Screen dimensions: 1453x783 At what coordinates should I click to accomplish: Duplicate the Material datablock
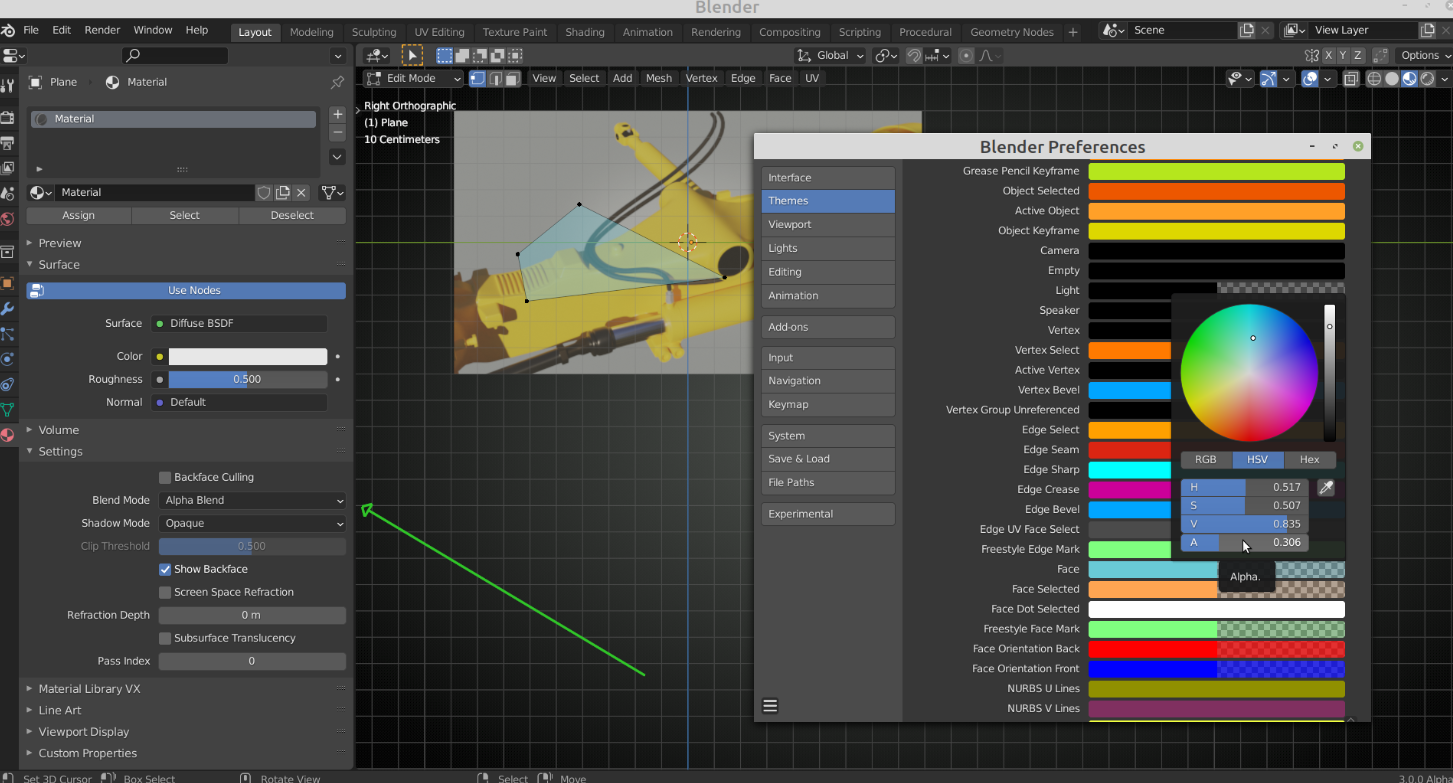click(283, 192)
